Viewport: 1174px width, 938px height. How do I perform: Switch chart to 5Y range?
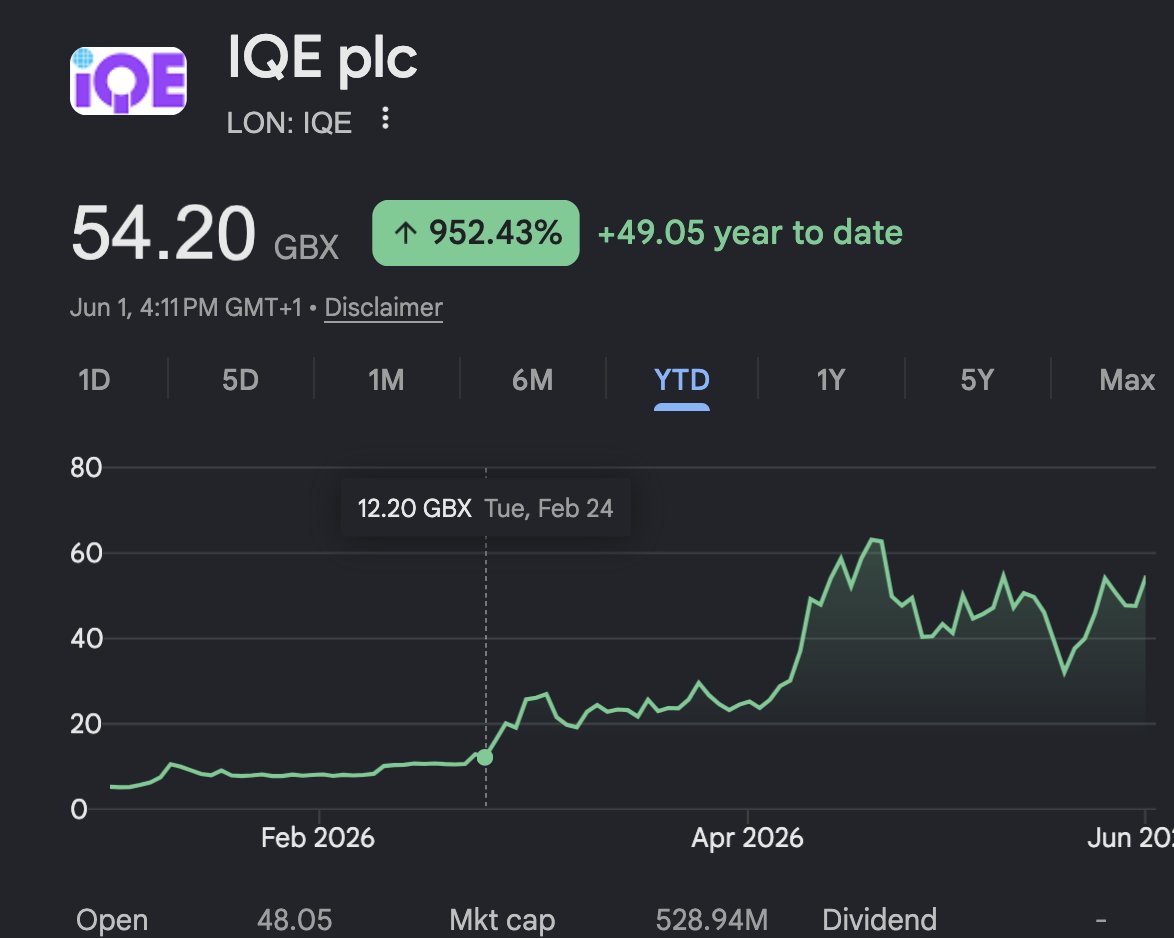(x=977, y=380)
